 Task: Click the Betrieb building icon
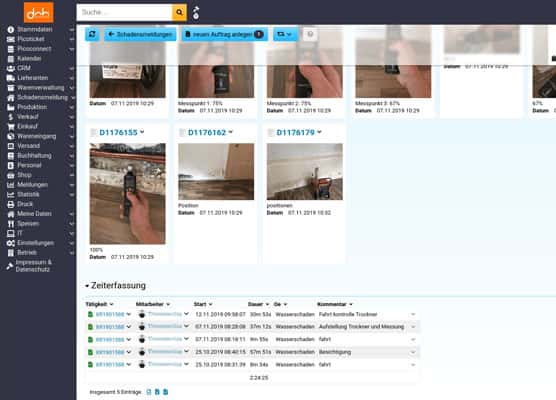click(x=11, y=252)
